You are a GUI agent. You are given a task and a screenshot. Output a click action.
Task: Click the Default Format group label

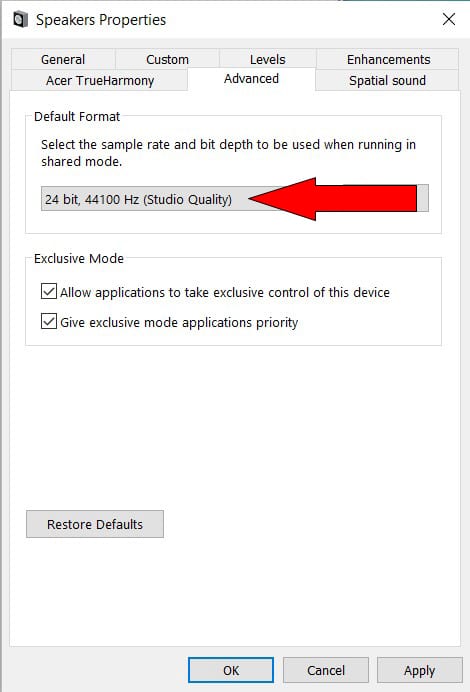77,117
